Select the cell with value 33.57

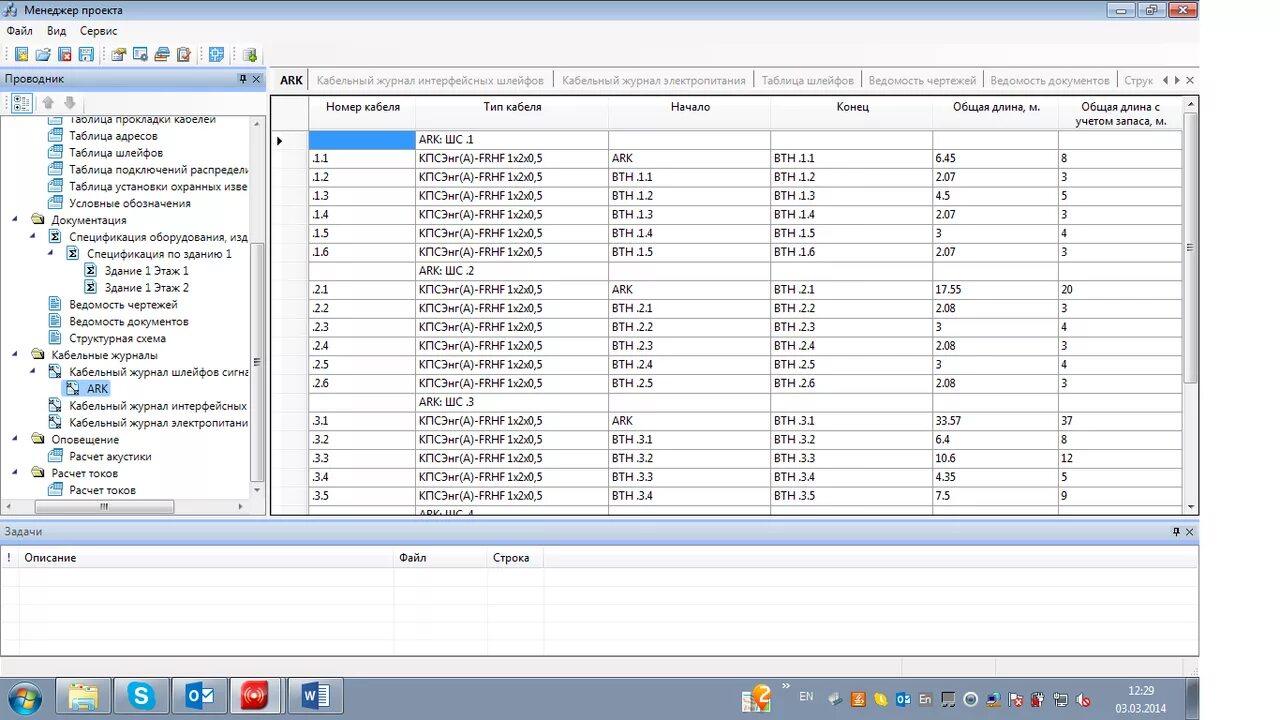(x=995, y=421)
